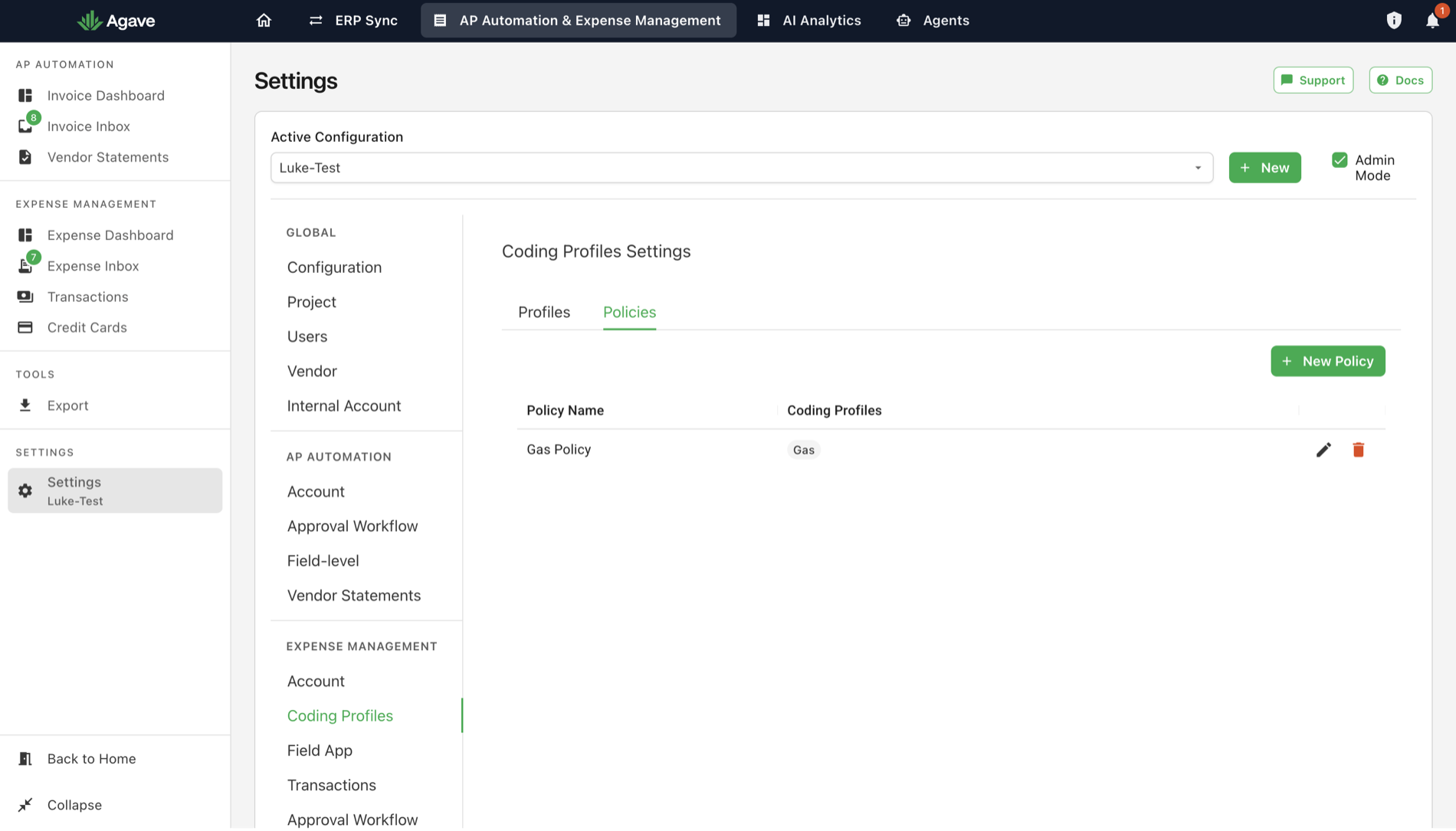1456x831 pixels.
Task: Toggle the Admin Mode checkbox
Action: 1340,160
